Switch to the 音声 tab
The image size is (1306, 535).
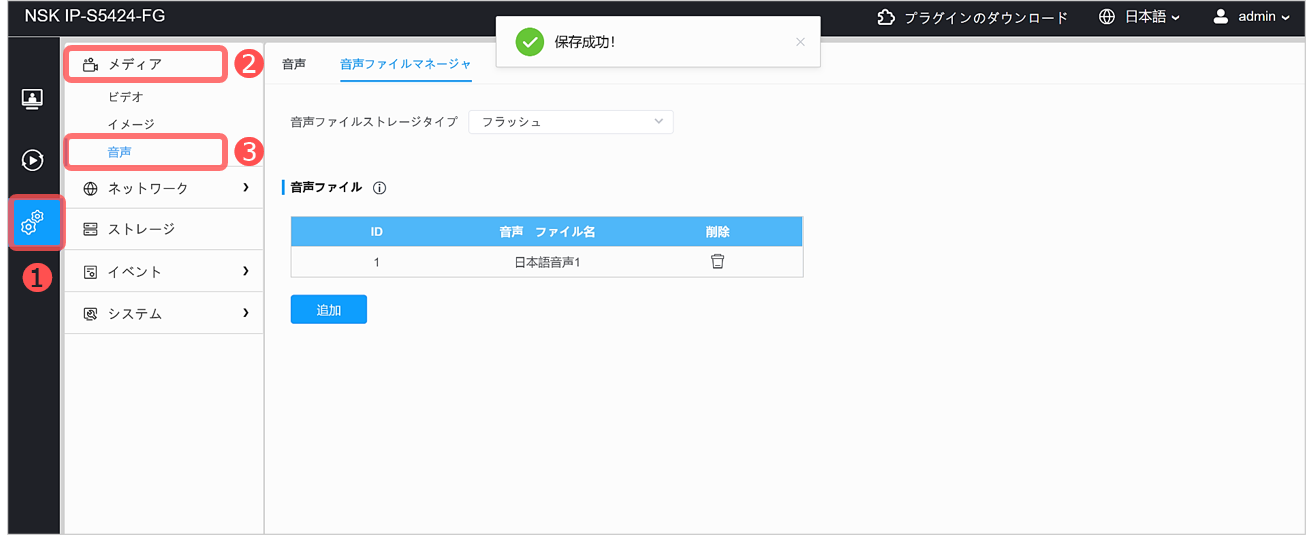[294, 64]
